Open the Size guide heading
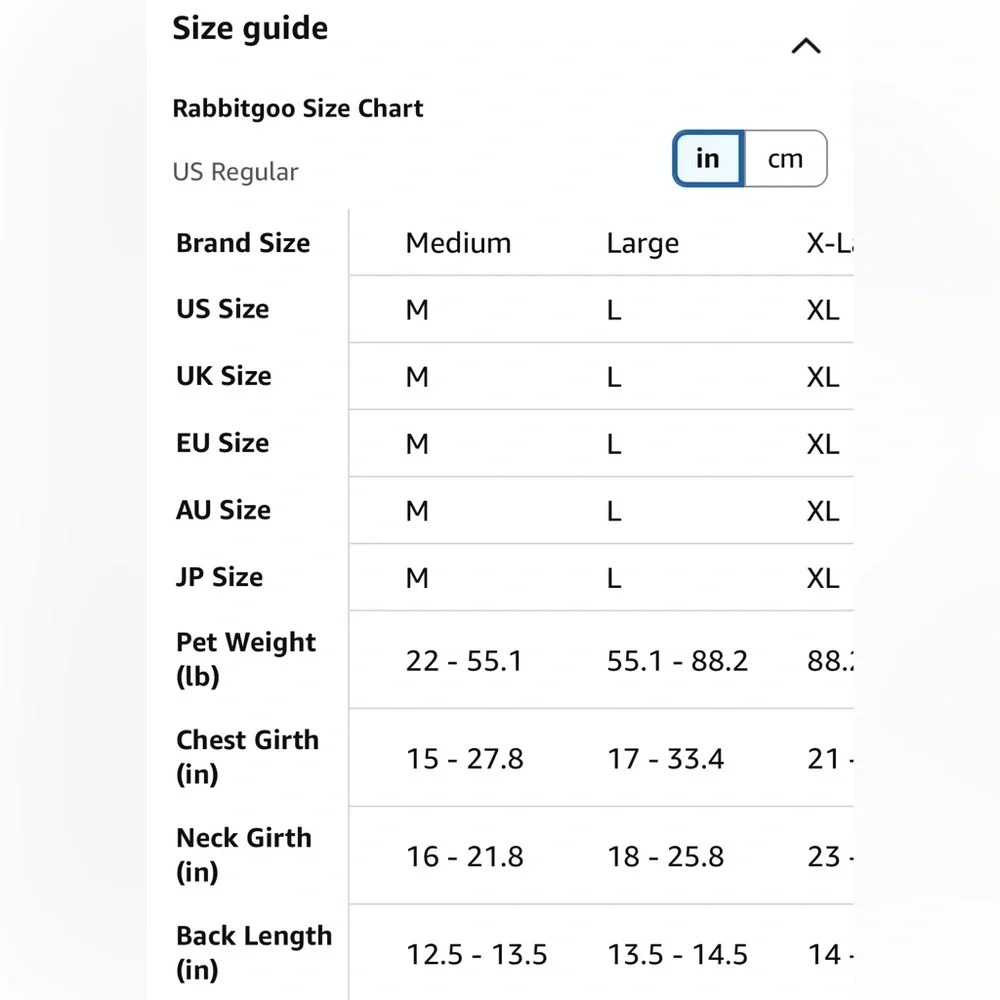 coord(250,29)
